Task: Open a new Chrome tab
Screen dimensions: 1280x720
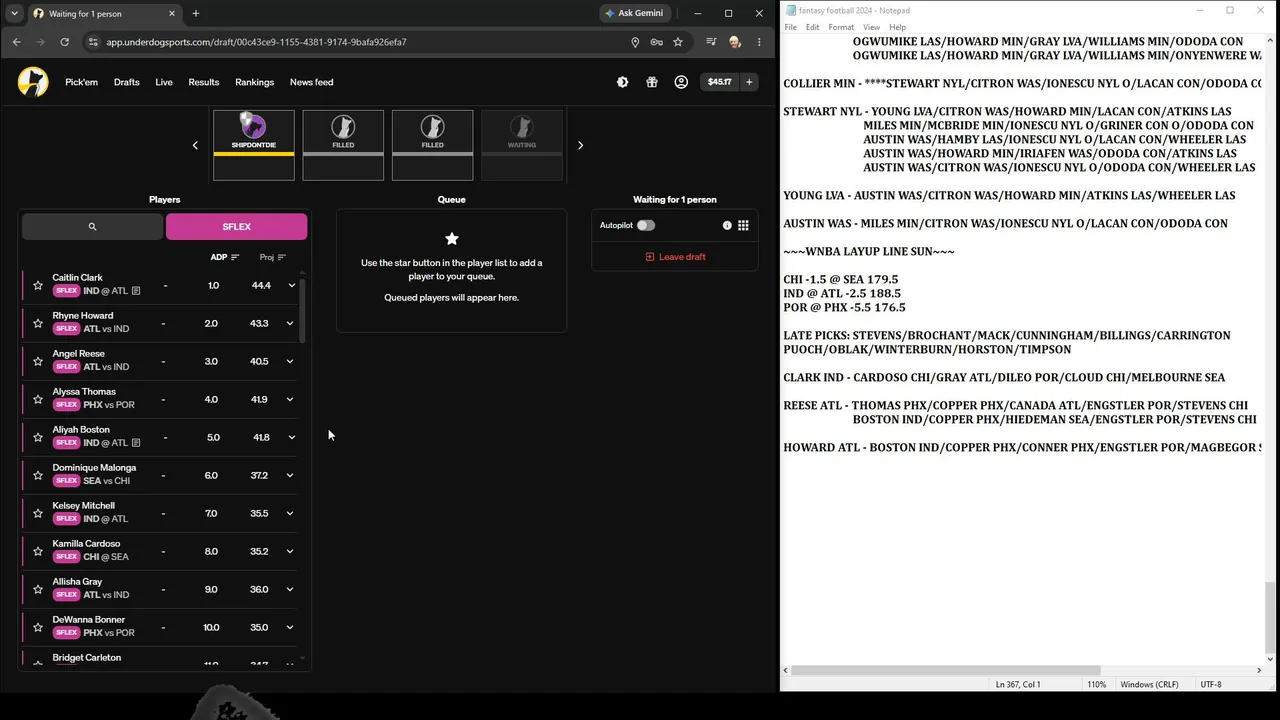Action: tap(196, 13)
